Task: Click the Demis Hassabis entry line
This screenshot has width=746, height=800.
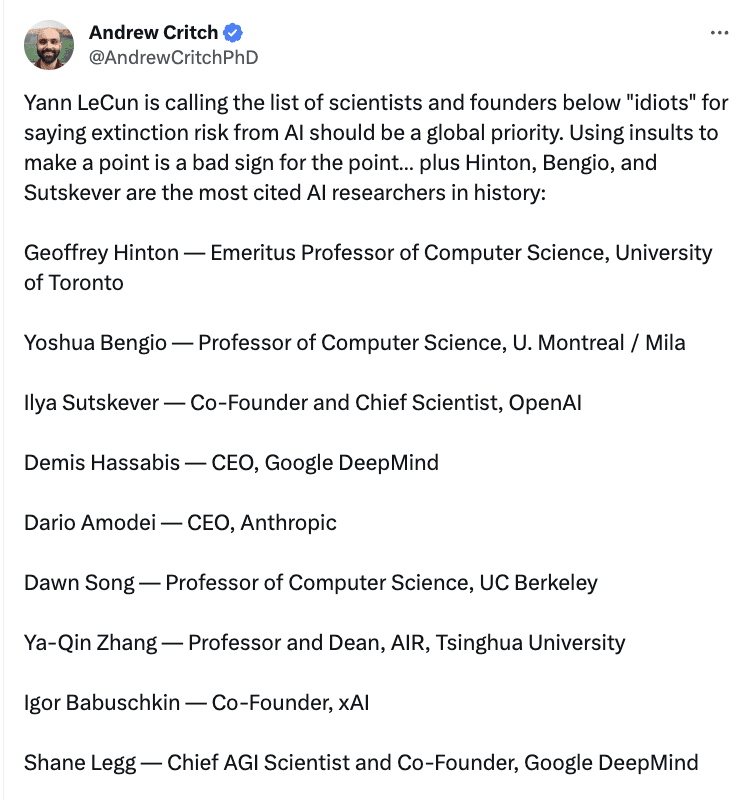Action: [231, 463]
